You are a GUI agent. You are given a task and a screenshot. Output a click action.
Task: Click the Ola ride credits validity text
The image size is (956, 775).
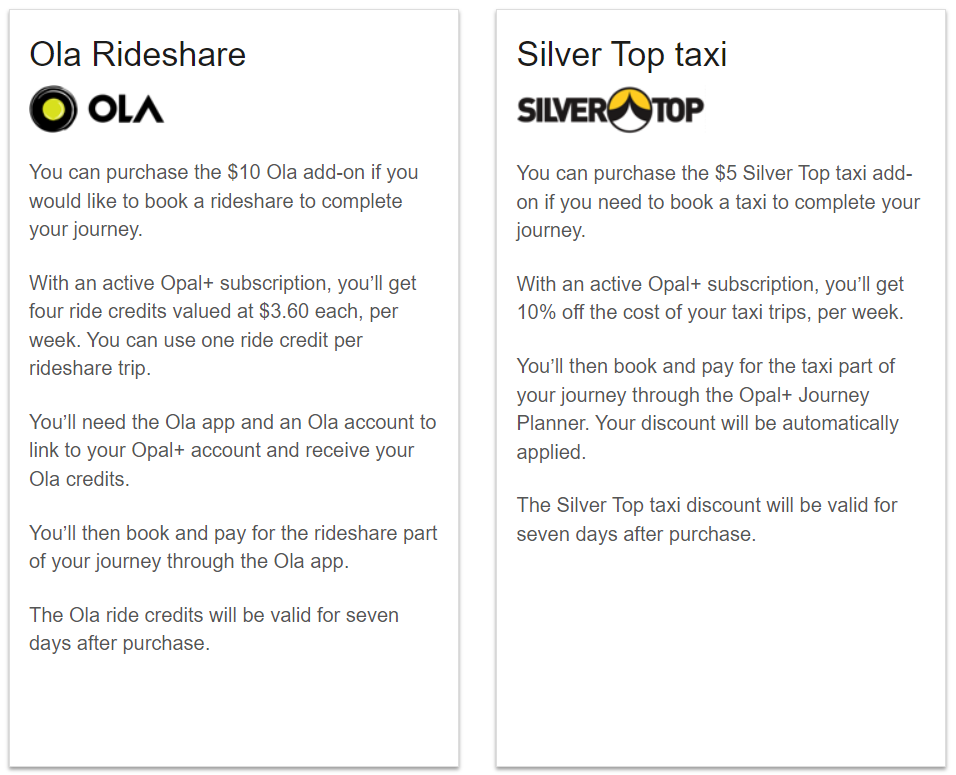tap(214, 629)
